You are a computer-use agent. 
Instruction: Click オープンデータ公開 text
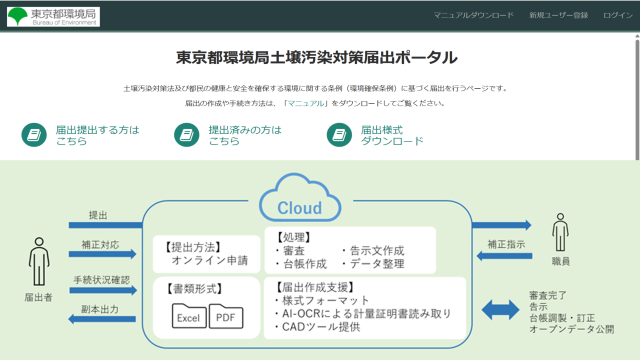coord(571,329)
